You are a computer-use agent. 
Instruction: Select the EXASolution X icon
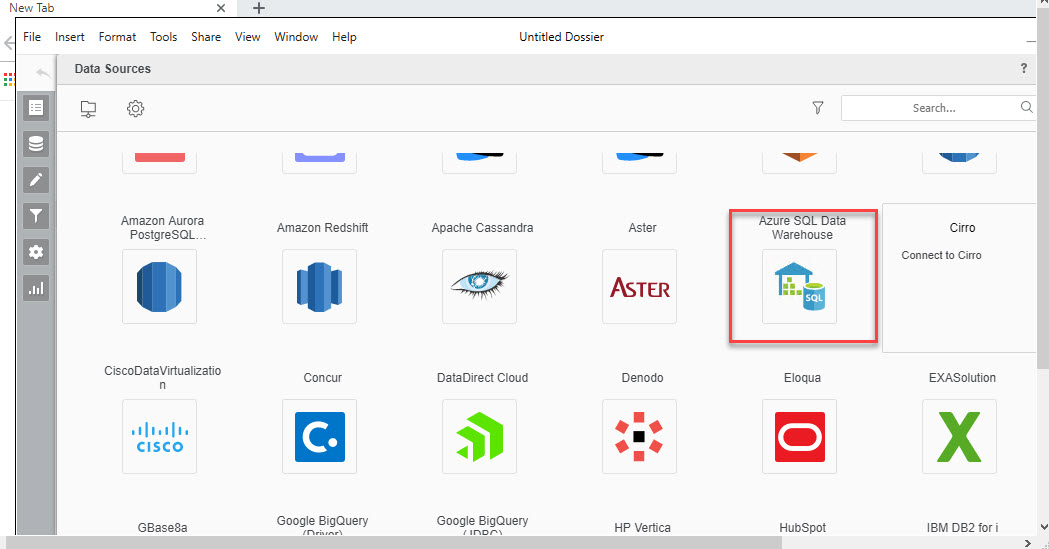coord(959,437)
